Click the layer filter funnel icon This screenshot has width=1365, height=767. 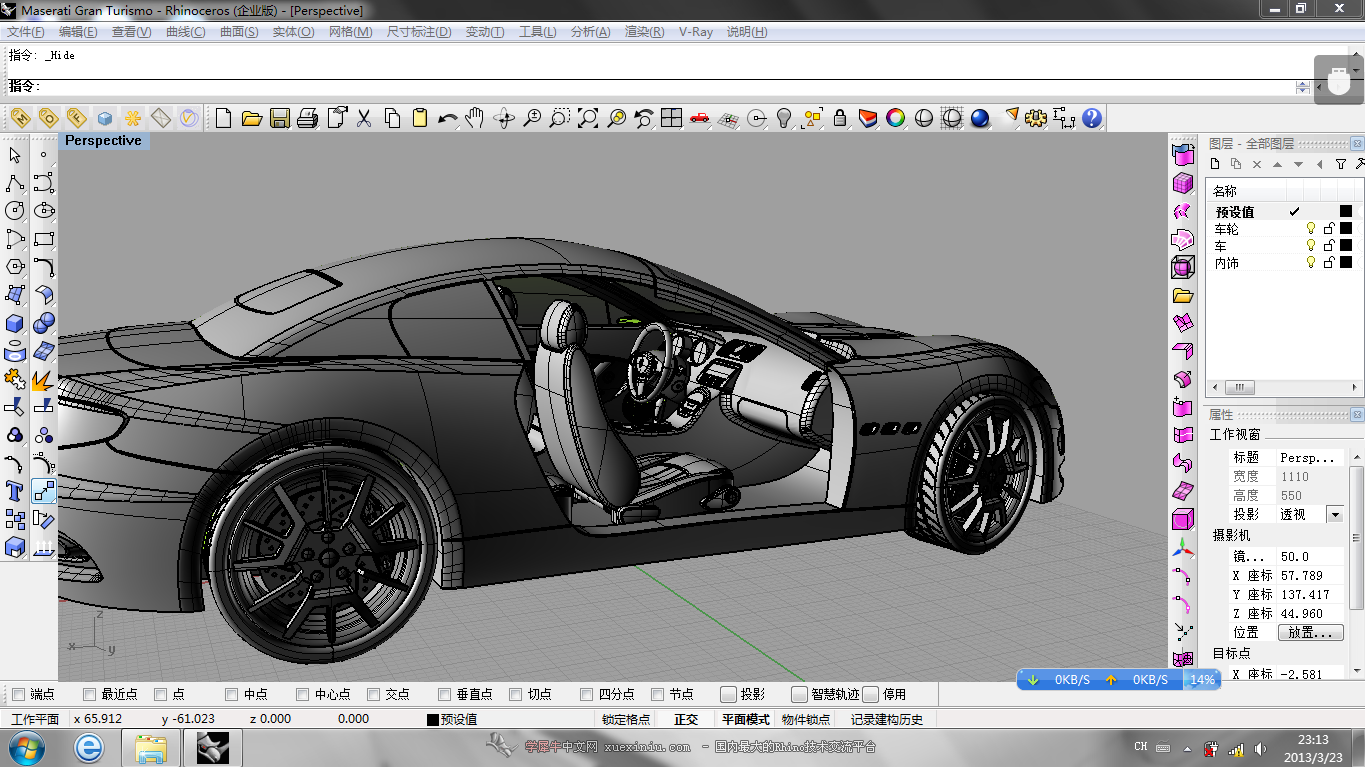coord(1341,164)
